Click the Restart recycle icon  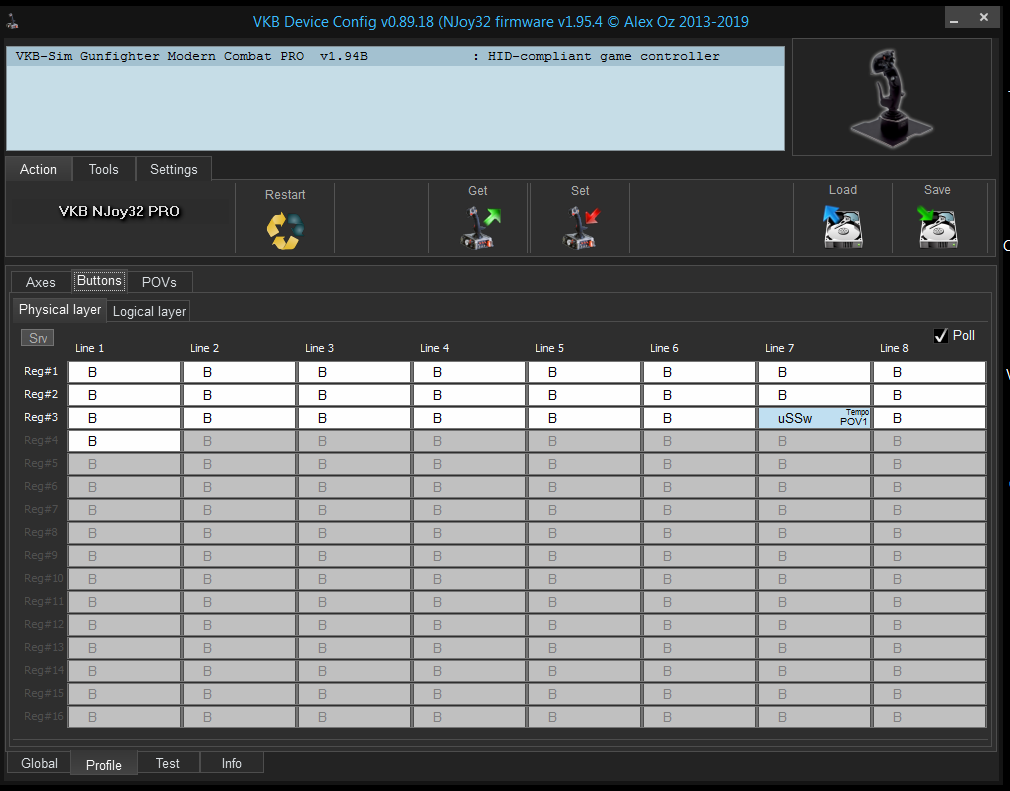(x=285, y=231)
